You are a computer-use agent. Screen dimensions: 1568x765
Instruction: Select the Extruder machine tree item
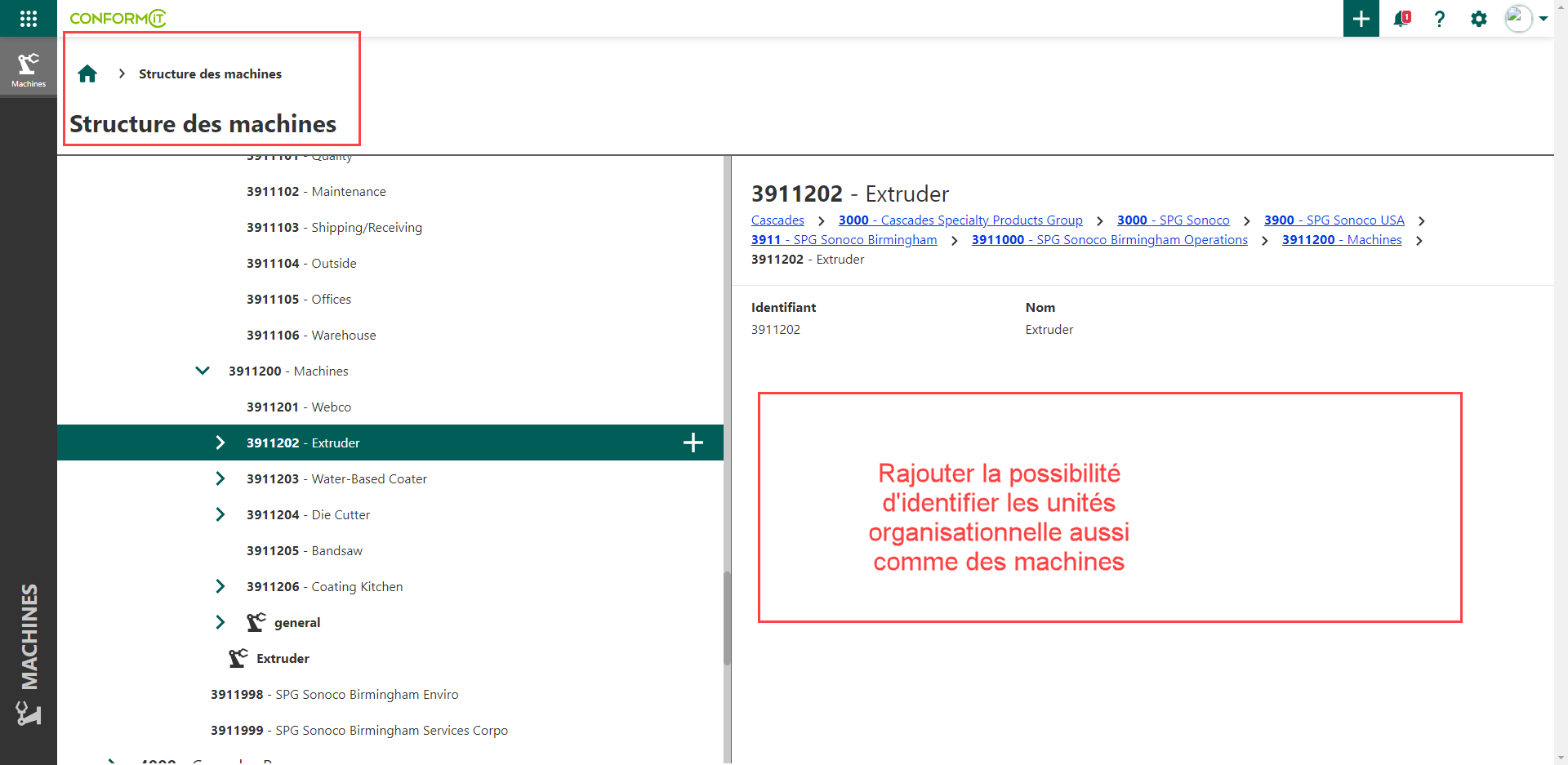click(x=283, y=658)
